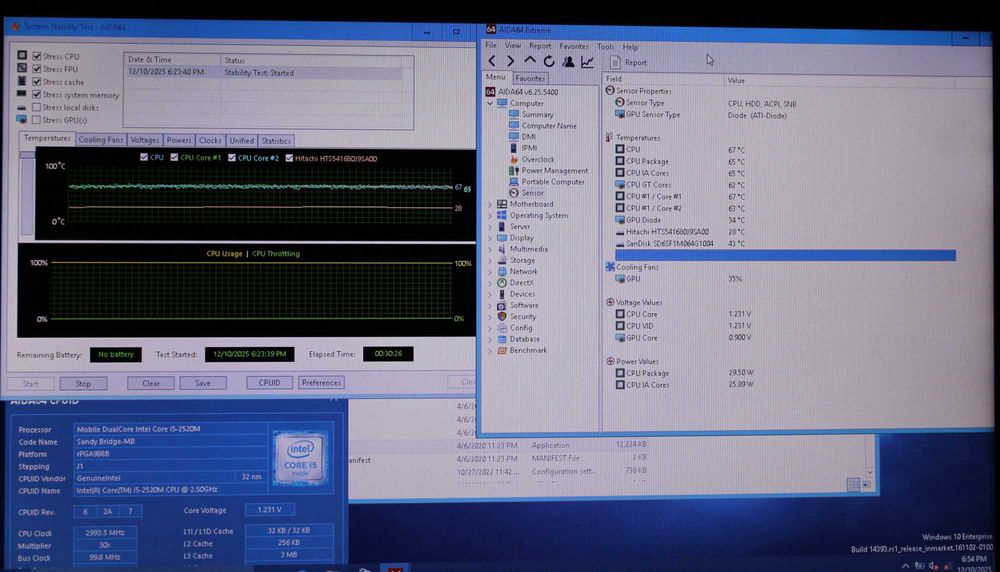Expand the Display tree node
This screenshot has height=572, width=1000.
490,238
